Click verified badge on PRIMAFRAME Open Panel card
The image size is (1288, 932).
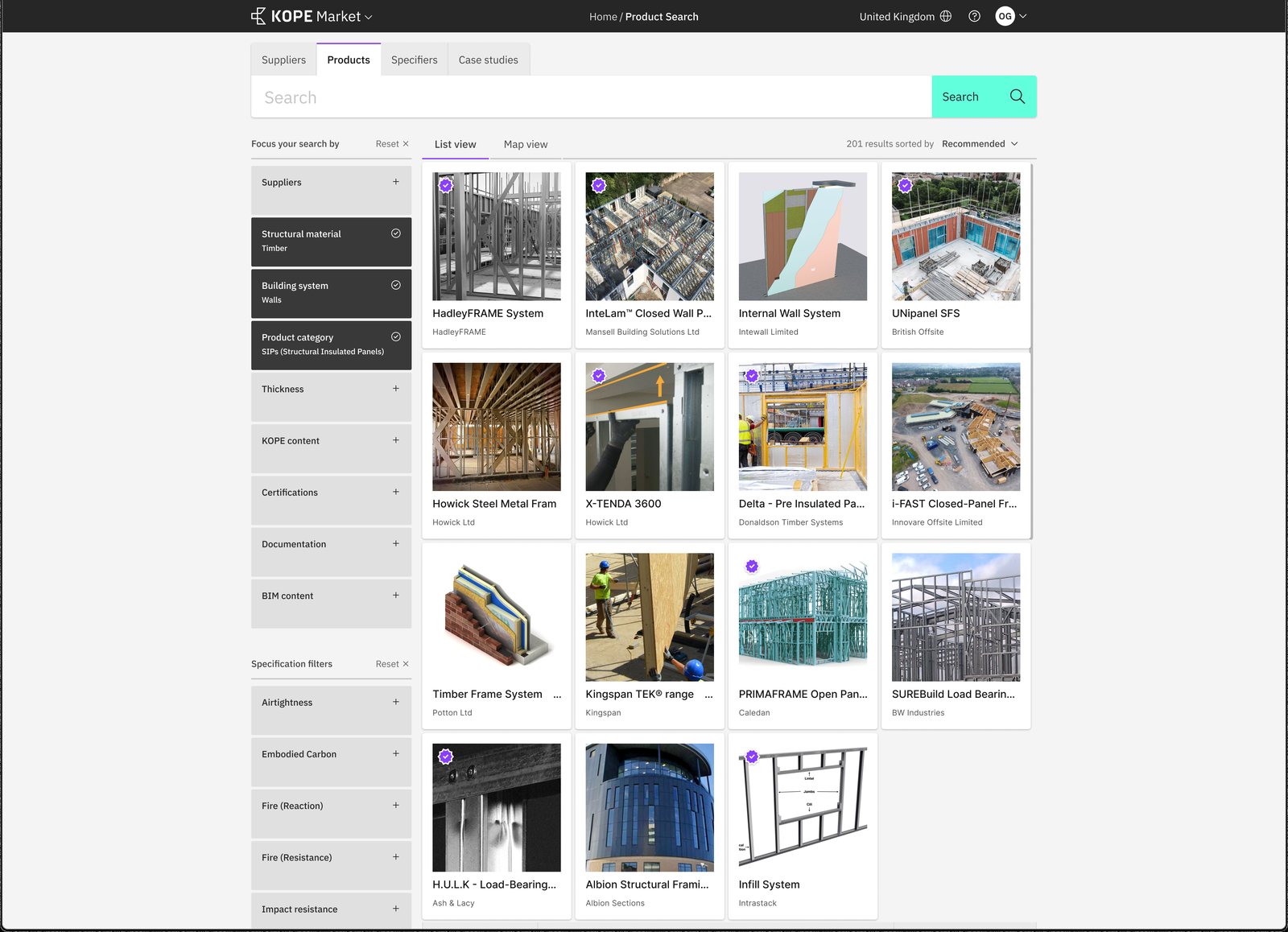click(x=752, y=566)
